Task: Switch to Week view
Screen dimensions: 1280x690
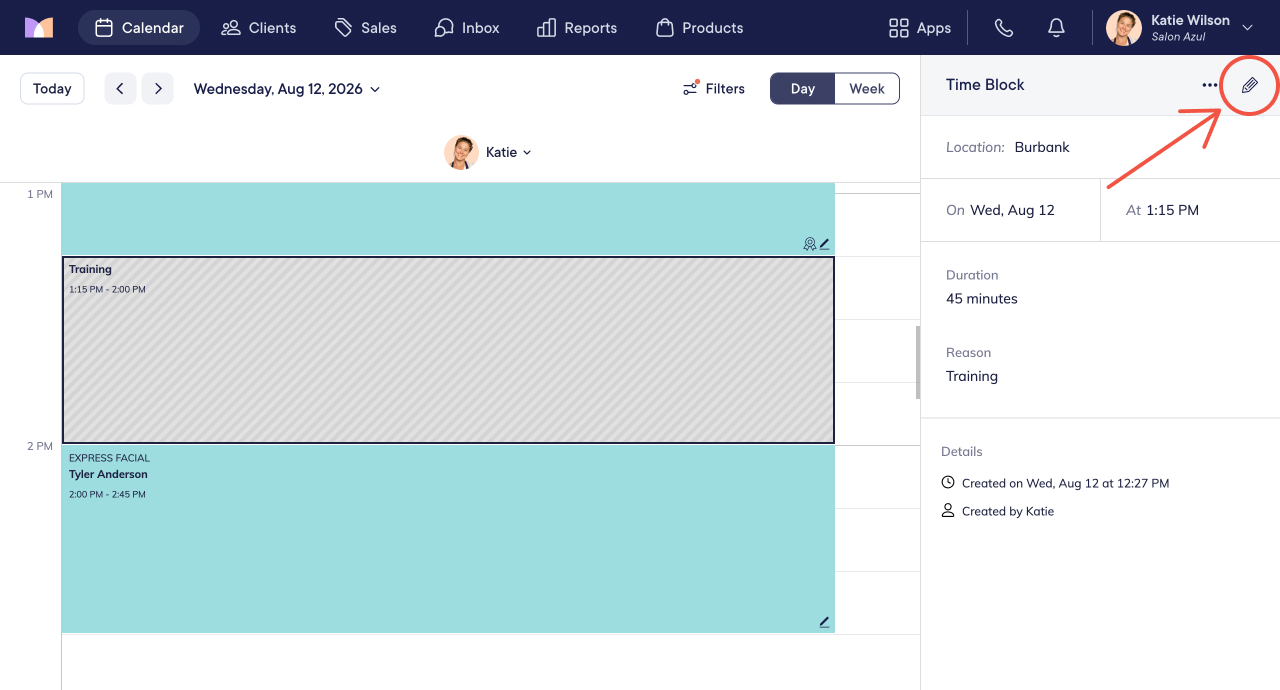Action: pos(867,88)
